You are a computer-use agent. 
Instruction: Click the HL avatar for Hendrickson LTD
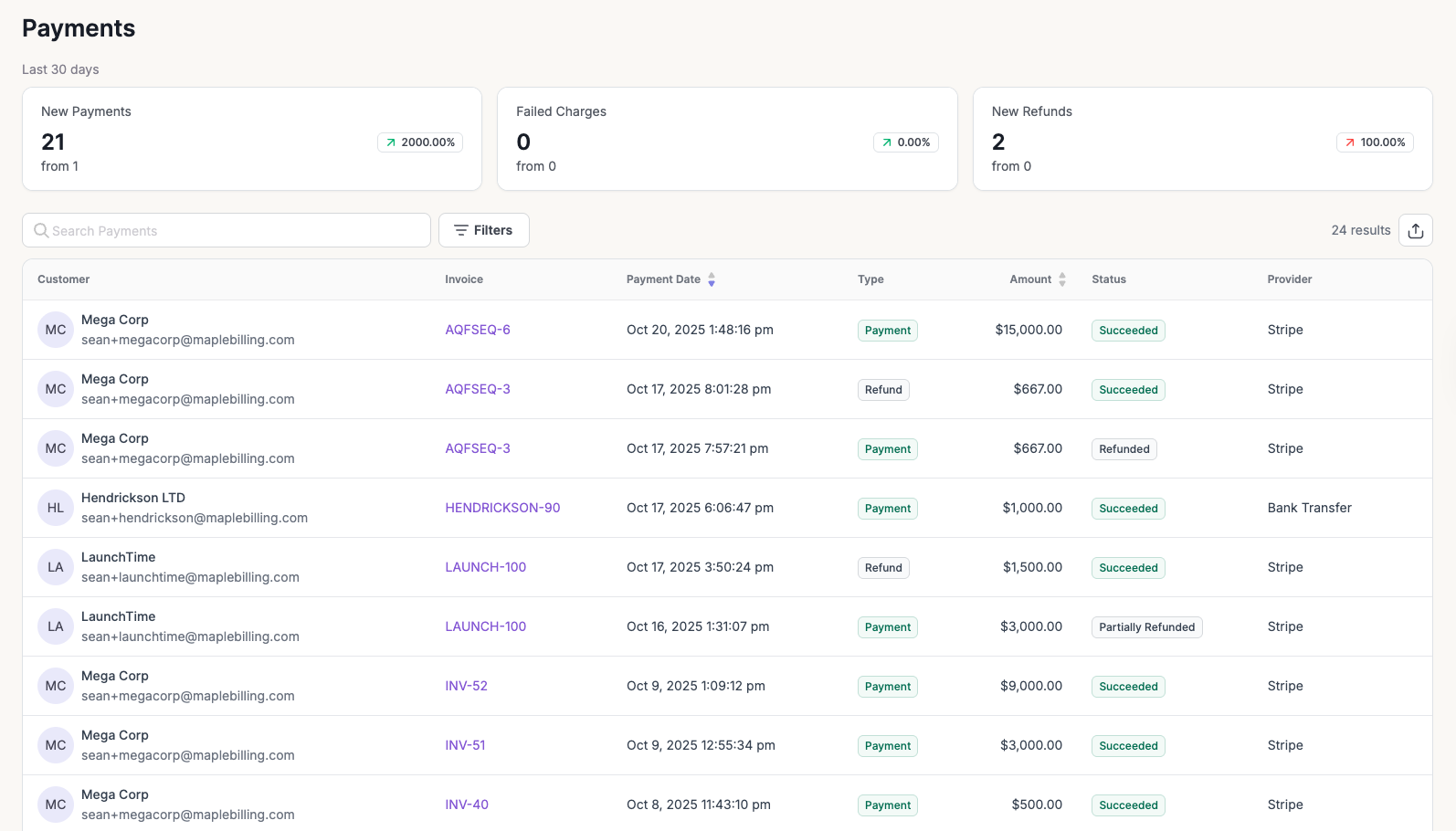[56, 508]
